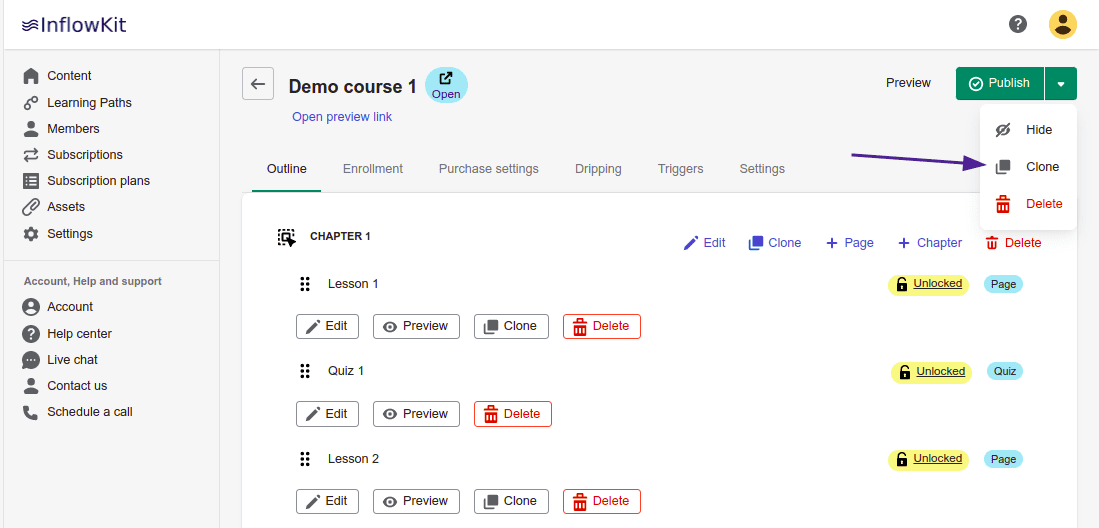Click the back arrow beside Demo course 1
Screen dimensions: 1099x528
258,84
